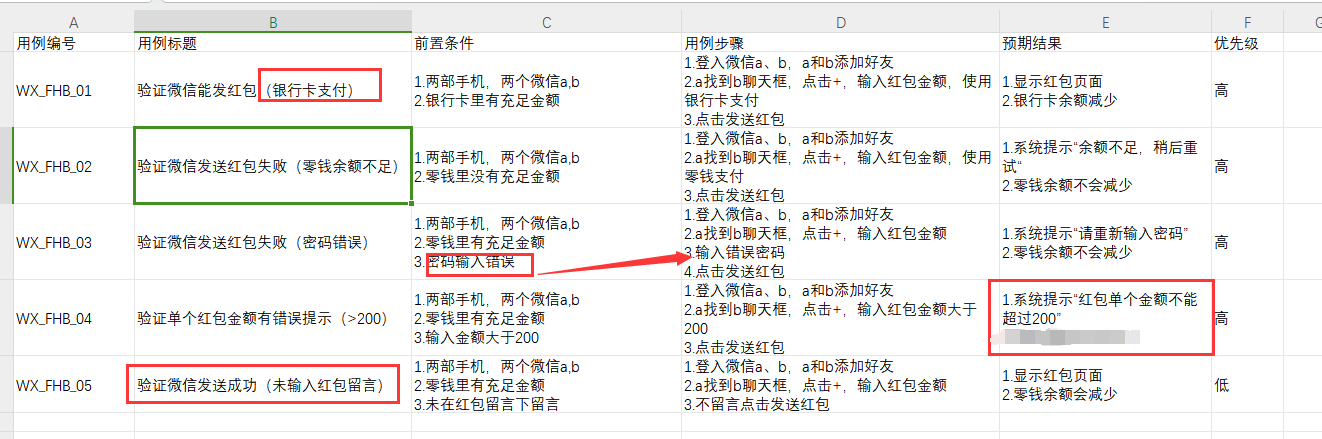
Task: Select column A header
Action: (x=74, y=22)
